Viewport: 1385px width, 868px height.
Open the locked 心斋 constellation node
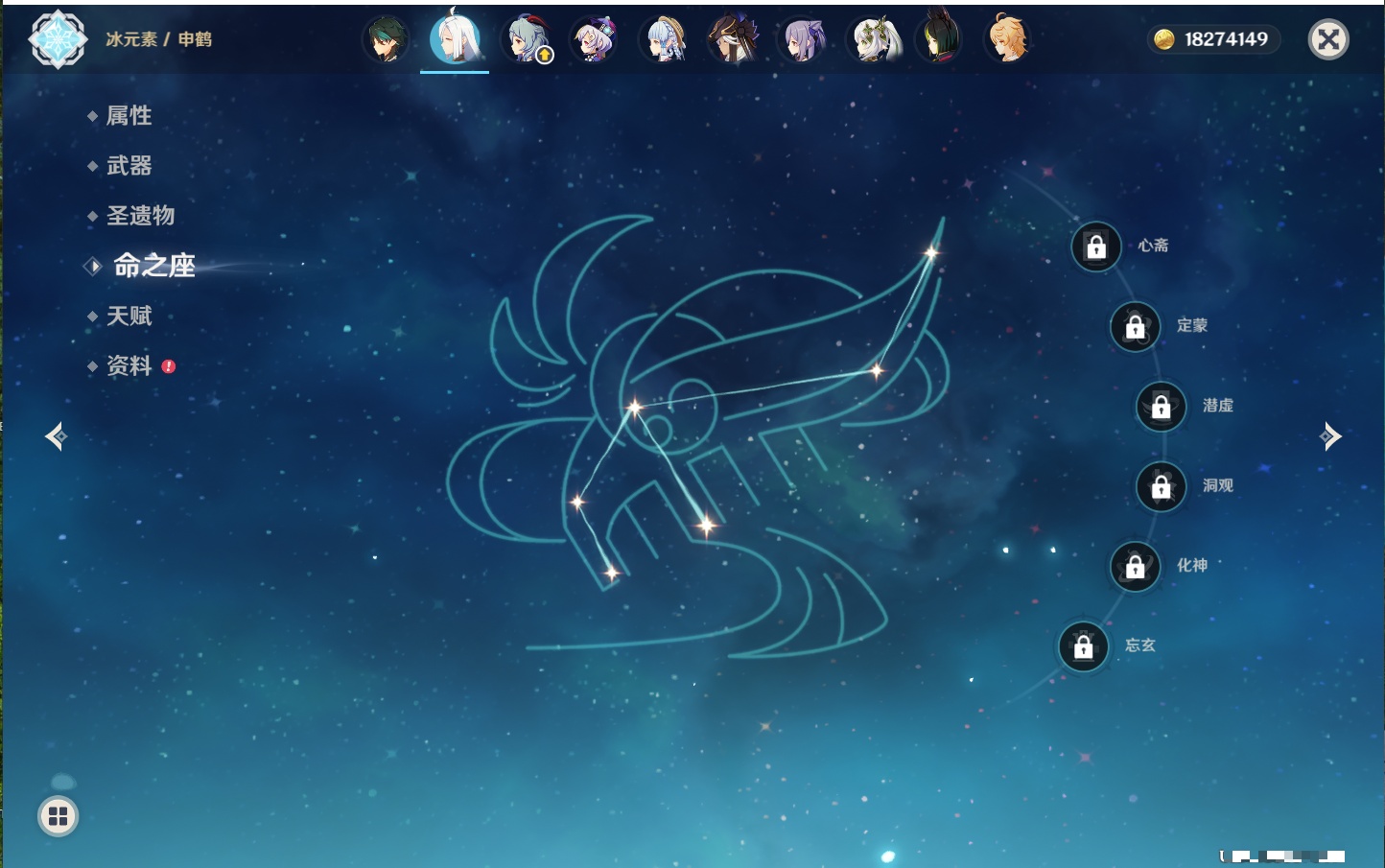[1096, 247]
